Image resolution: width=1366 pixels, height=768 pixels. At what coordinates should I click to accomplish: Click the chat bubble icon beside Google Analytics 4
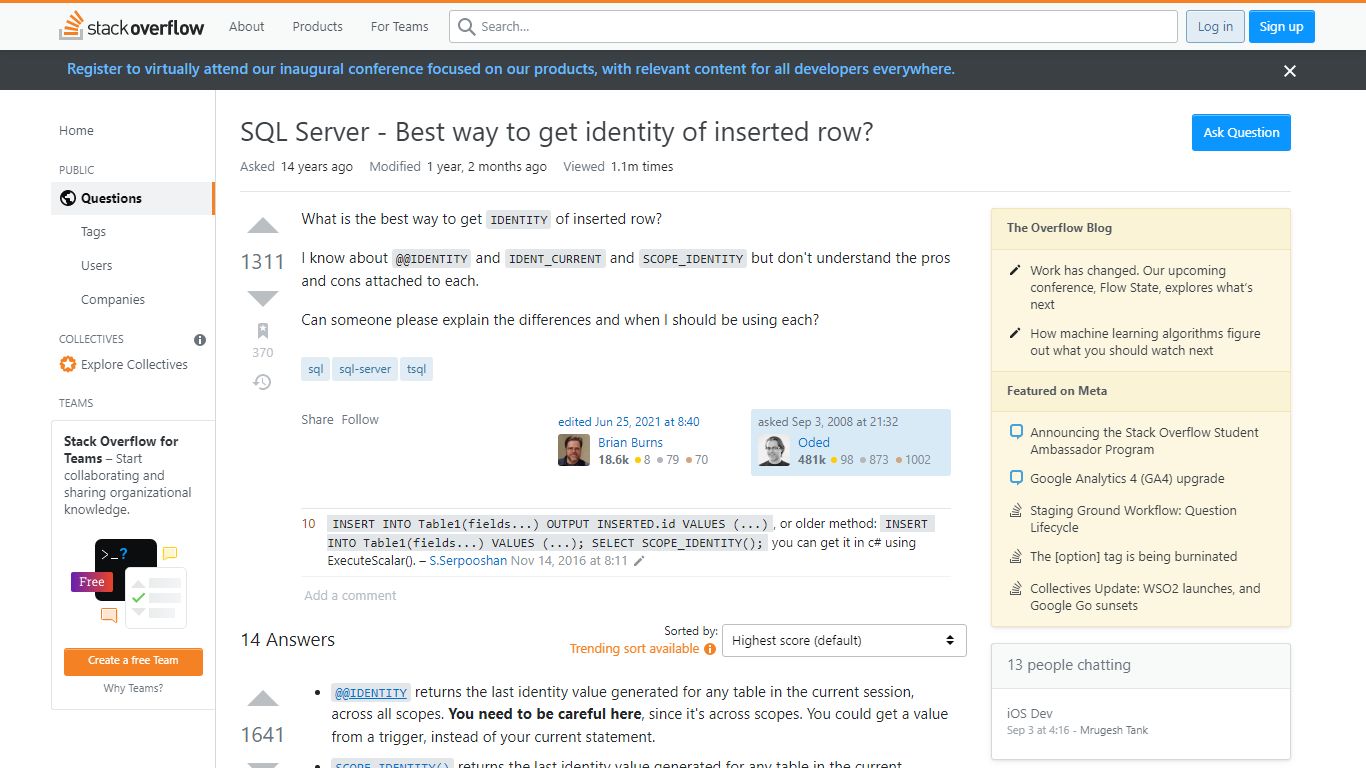(1016, 478)
